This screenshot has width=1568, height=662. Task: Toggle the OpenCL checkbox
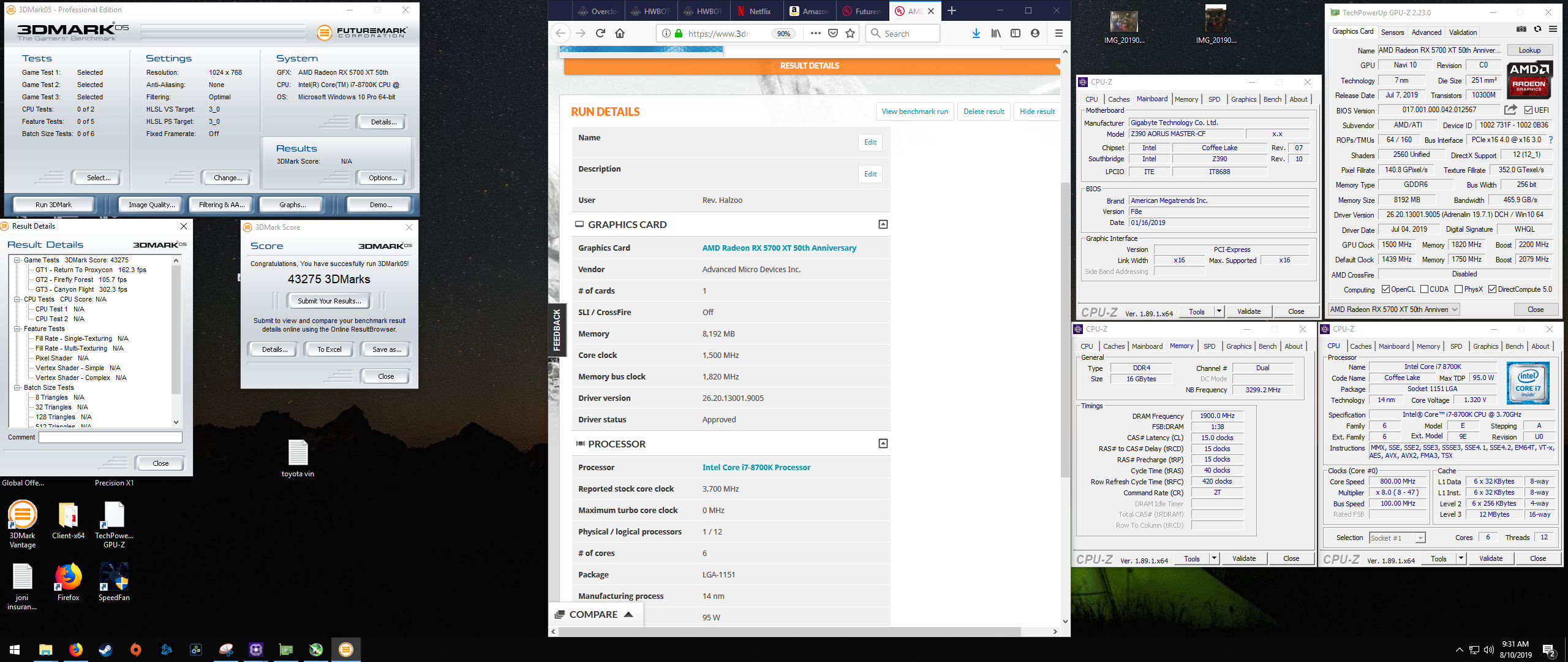click(1385, 289)
